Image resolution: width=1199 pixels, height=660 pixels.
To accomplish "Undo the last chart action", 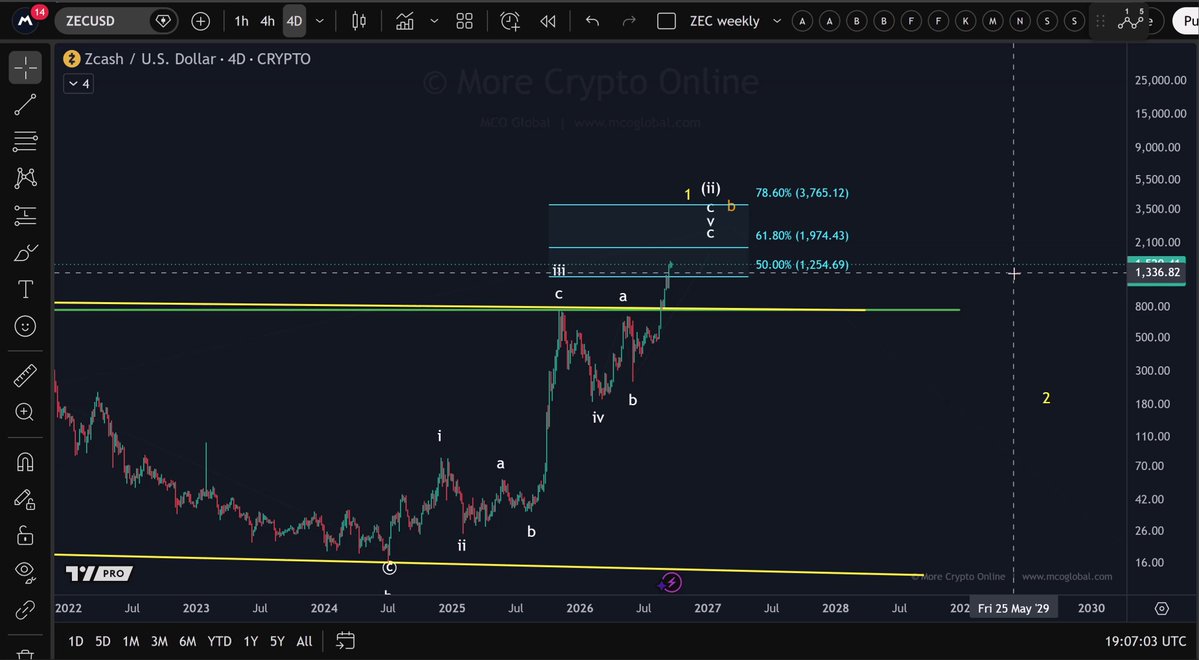I will 592,21.
